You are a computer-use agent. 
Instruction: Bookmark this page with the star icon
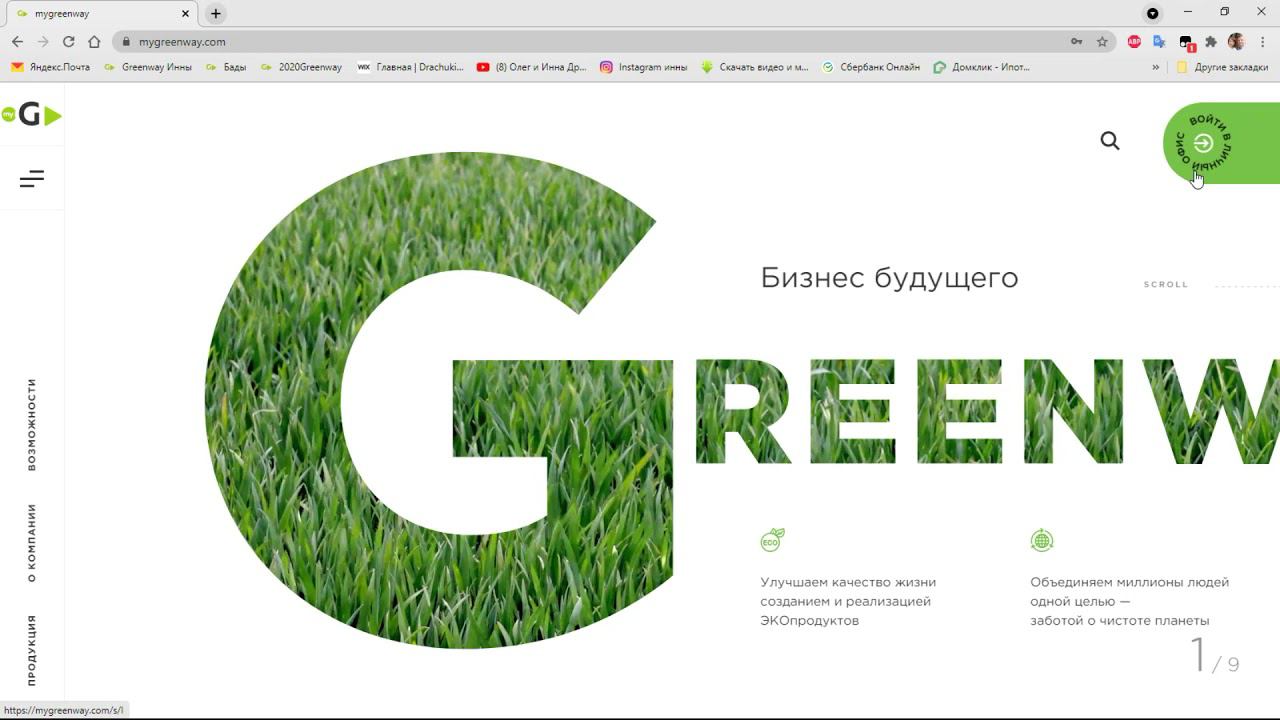[x=1102, y=42]
